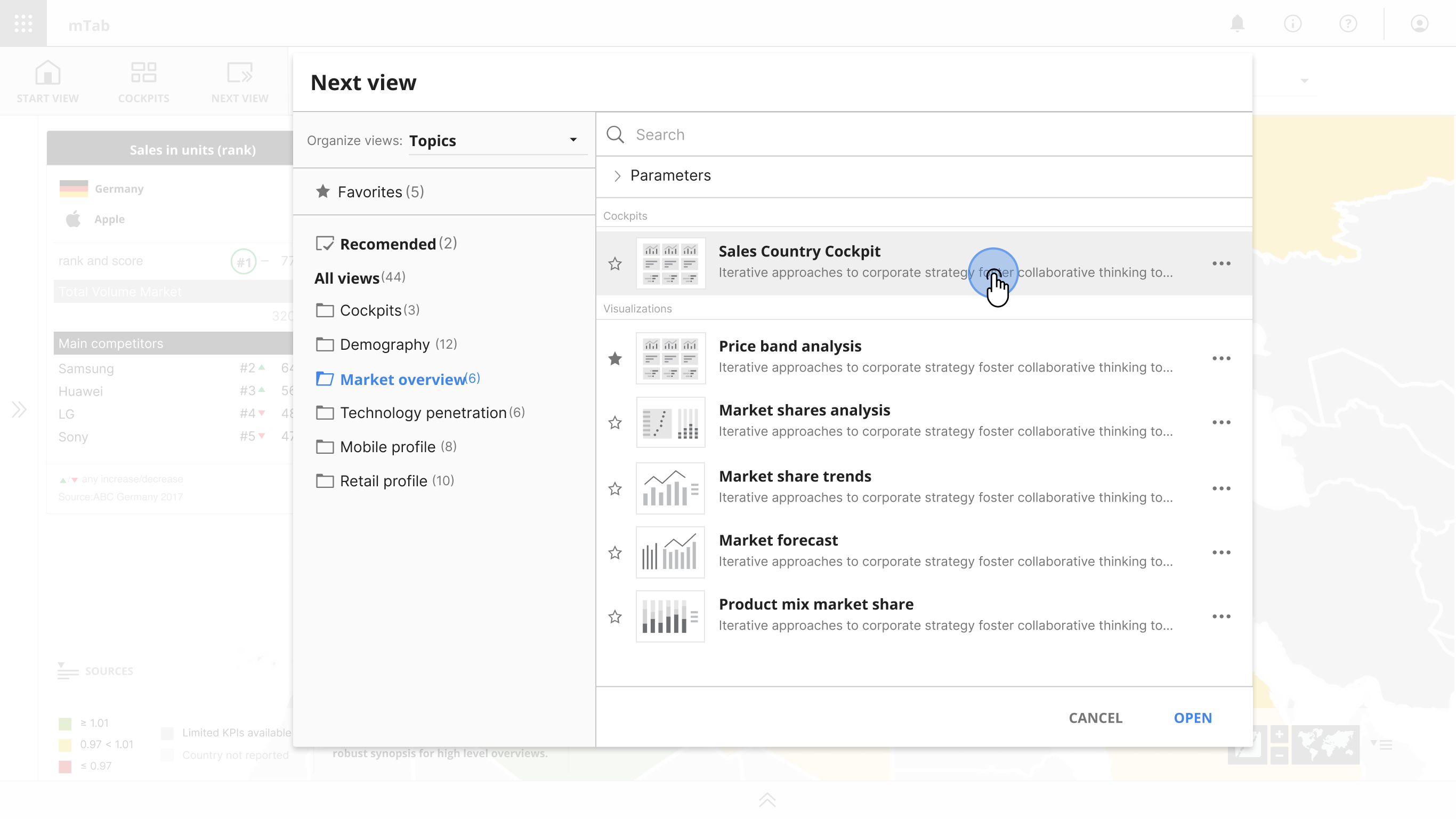Favorite Market shares analysis star
Screen dimensions: 1456x819
pyautogui.click(x=615, y=422)
